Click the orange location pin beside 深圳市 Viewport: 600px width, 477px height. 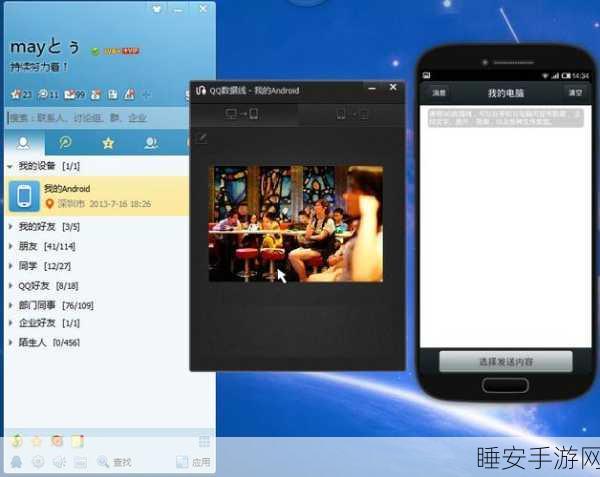pyautogui.click(x=49, y=204)
